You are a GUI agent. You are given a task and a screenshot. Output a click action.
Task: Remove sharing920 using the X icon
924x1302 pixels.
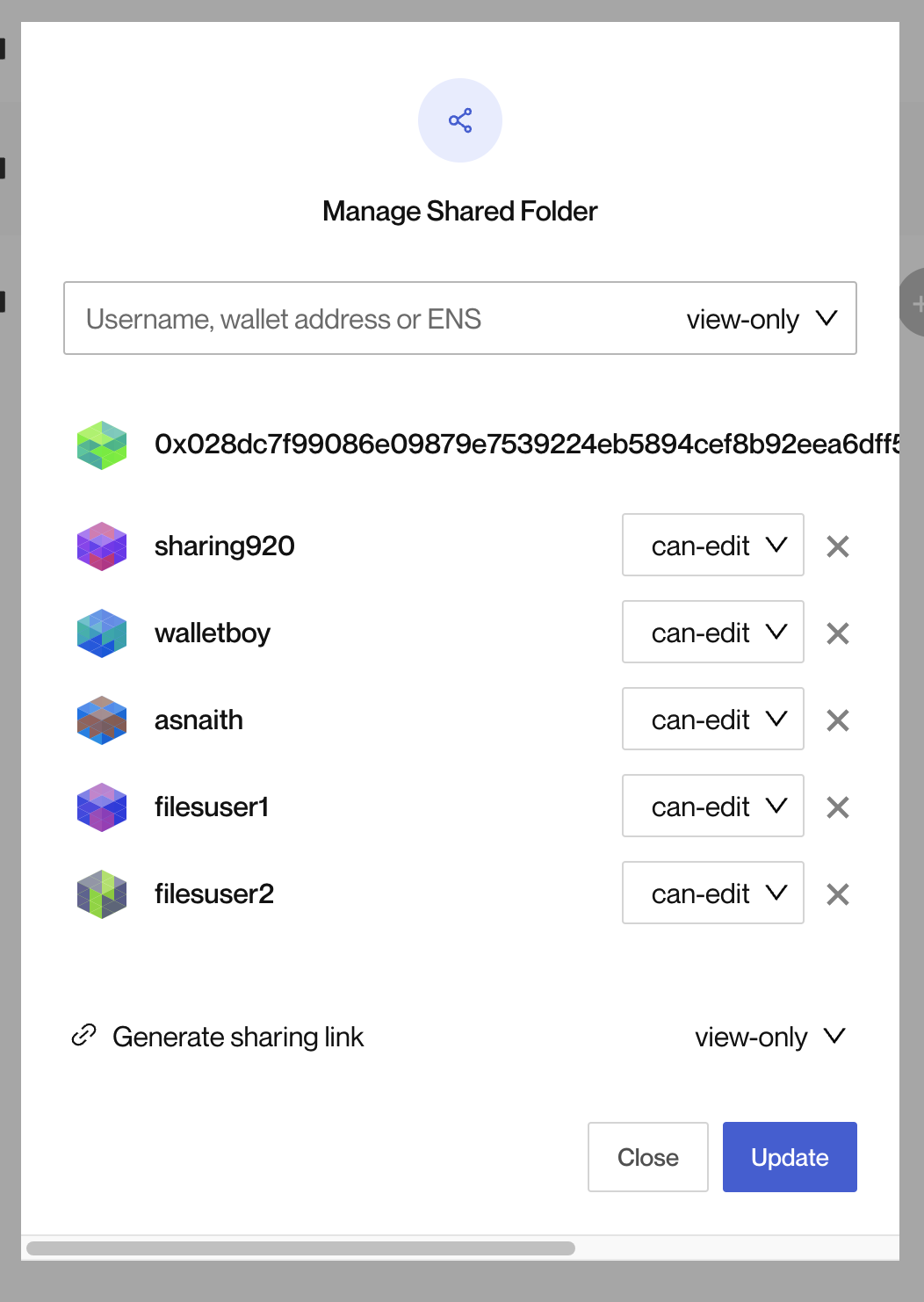[837, 546]
